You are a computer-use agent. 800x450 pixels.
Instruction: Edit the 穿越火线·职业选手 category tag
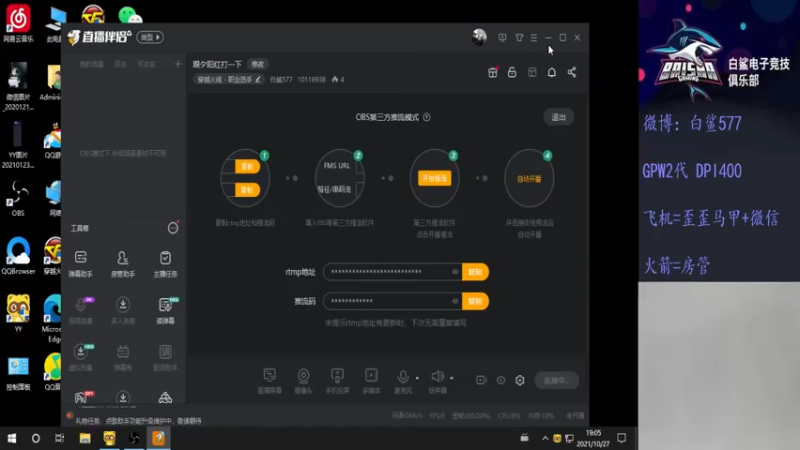click(x=229, y=80)
